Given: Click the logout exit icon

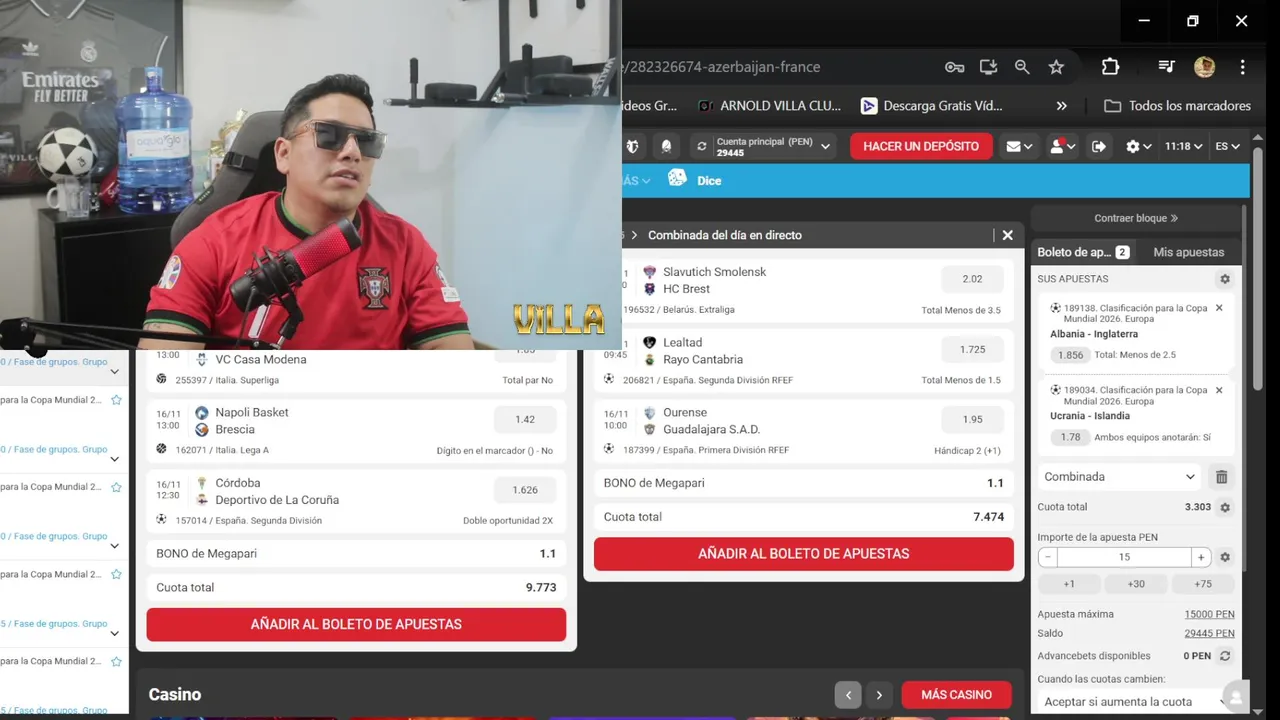Looking at the screenshot, I should tap(1099, 146).
